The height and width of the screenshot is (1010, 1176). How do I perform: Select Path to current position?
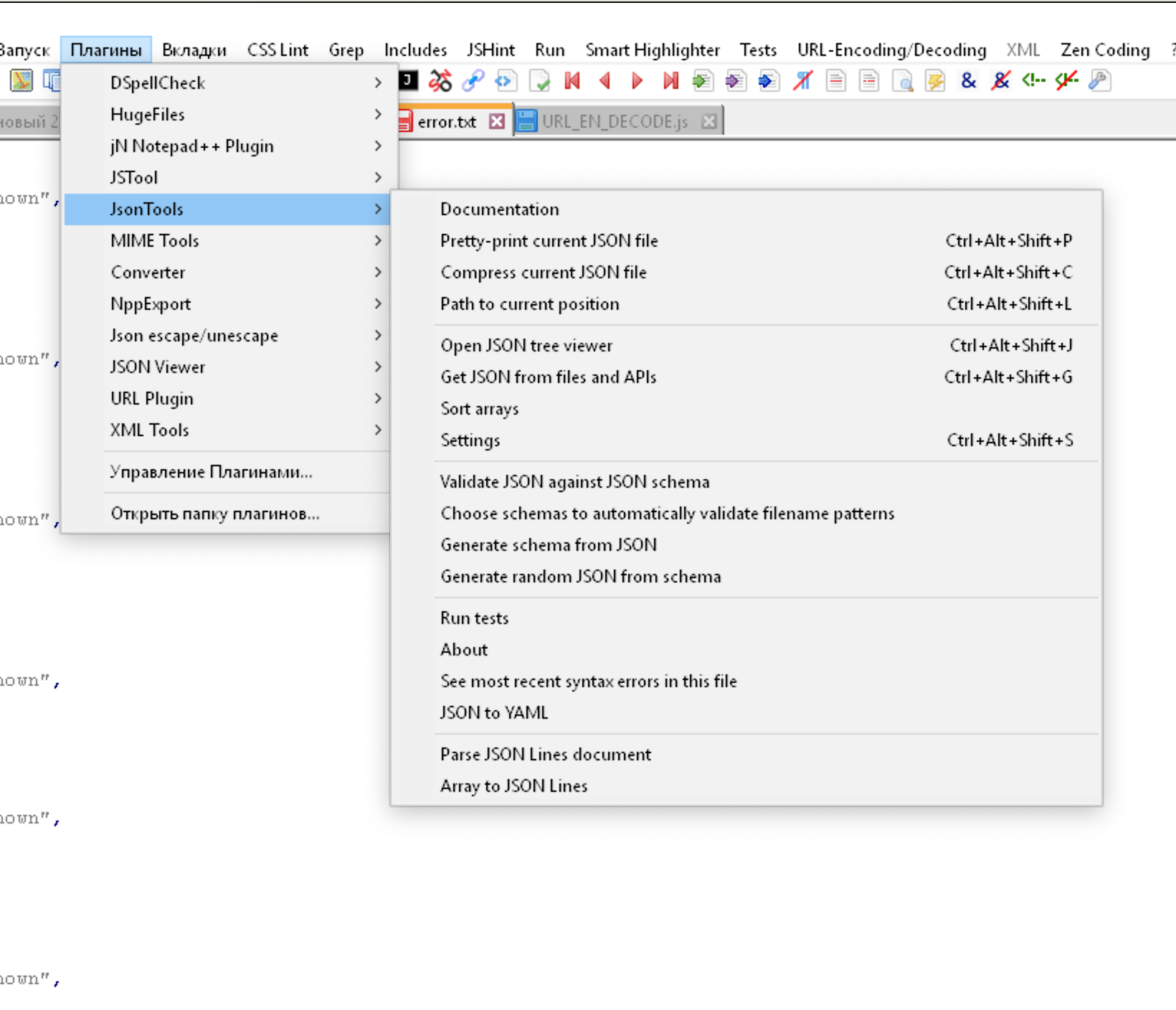746,304
